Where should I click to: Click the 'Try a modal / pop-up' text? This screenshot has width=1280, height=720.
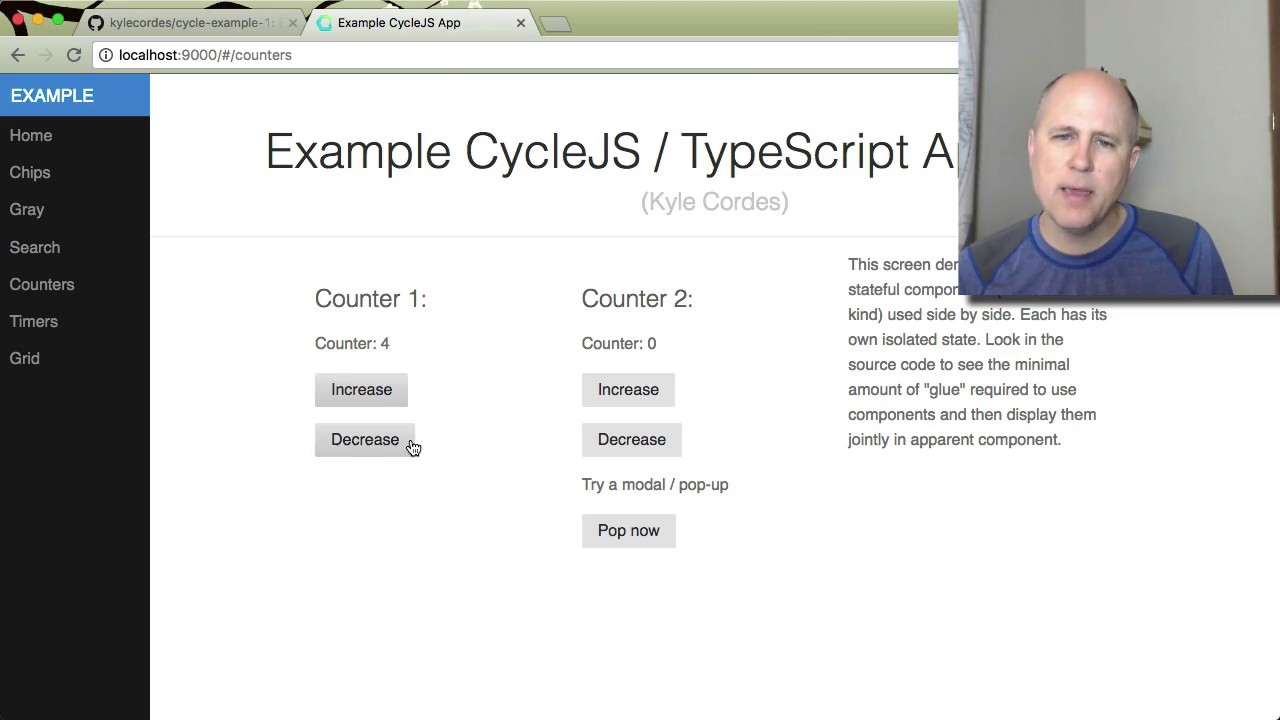pos(655,484)
